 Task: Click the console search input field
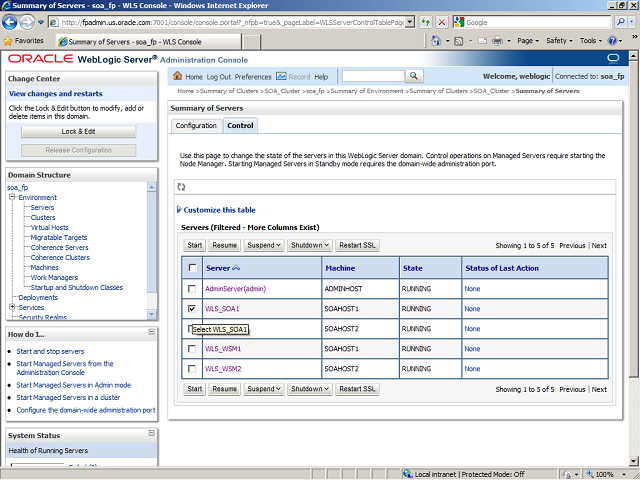click(372, 76)
